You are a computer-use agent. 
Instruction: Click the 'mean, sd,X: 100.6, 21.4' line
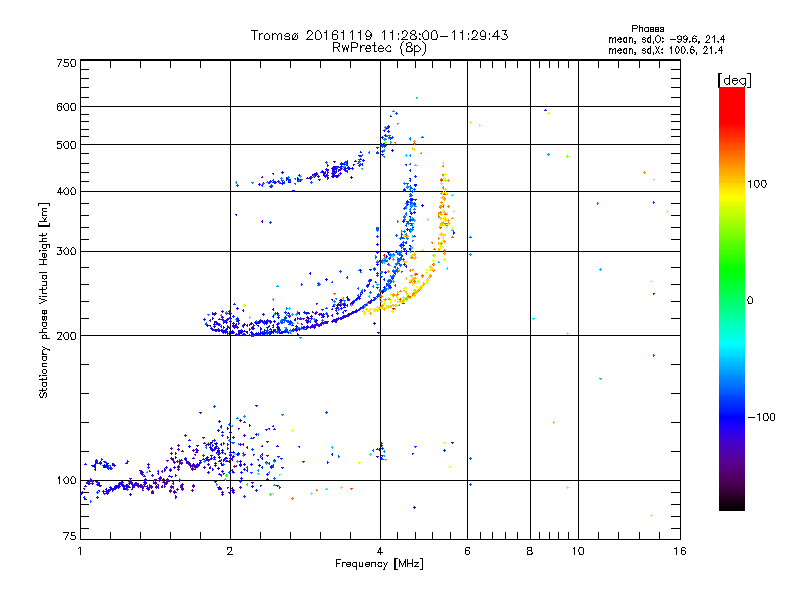pyautogui.click(x=665, y=50)
